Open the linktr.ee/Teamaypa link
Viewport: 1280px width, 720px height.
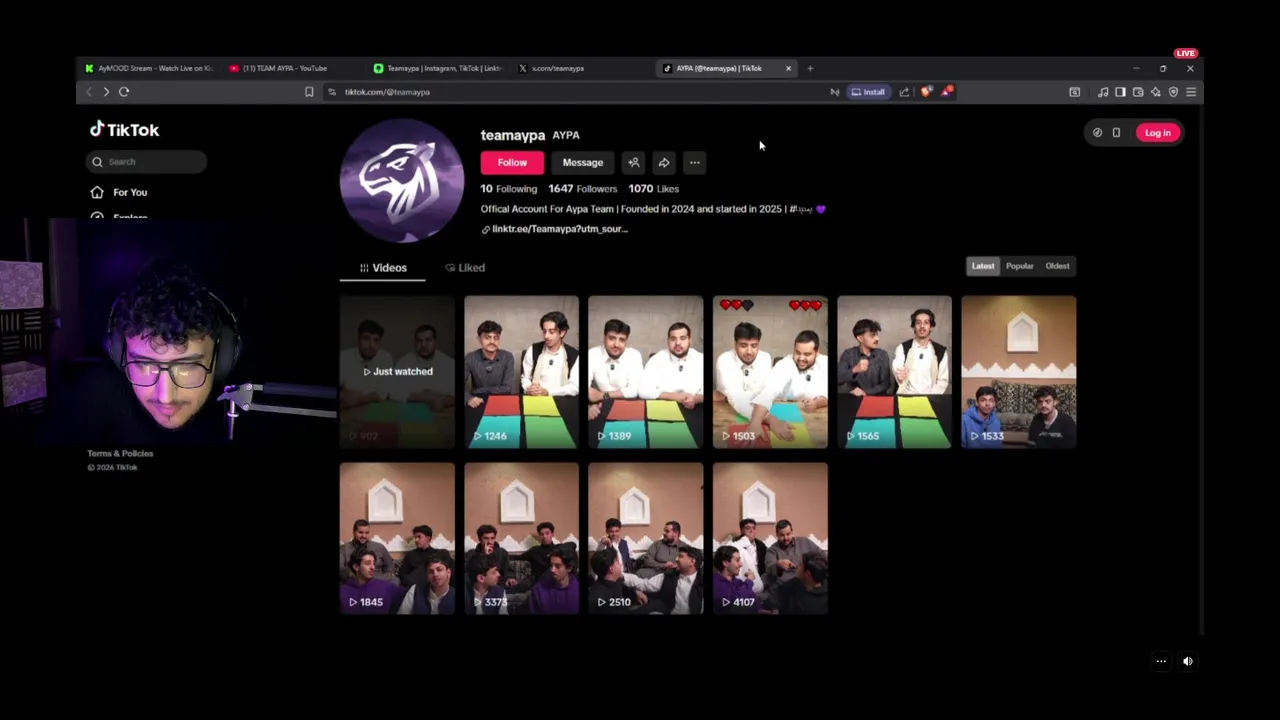(x=555, y=229)
